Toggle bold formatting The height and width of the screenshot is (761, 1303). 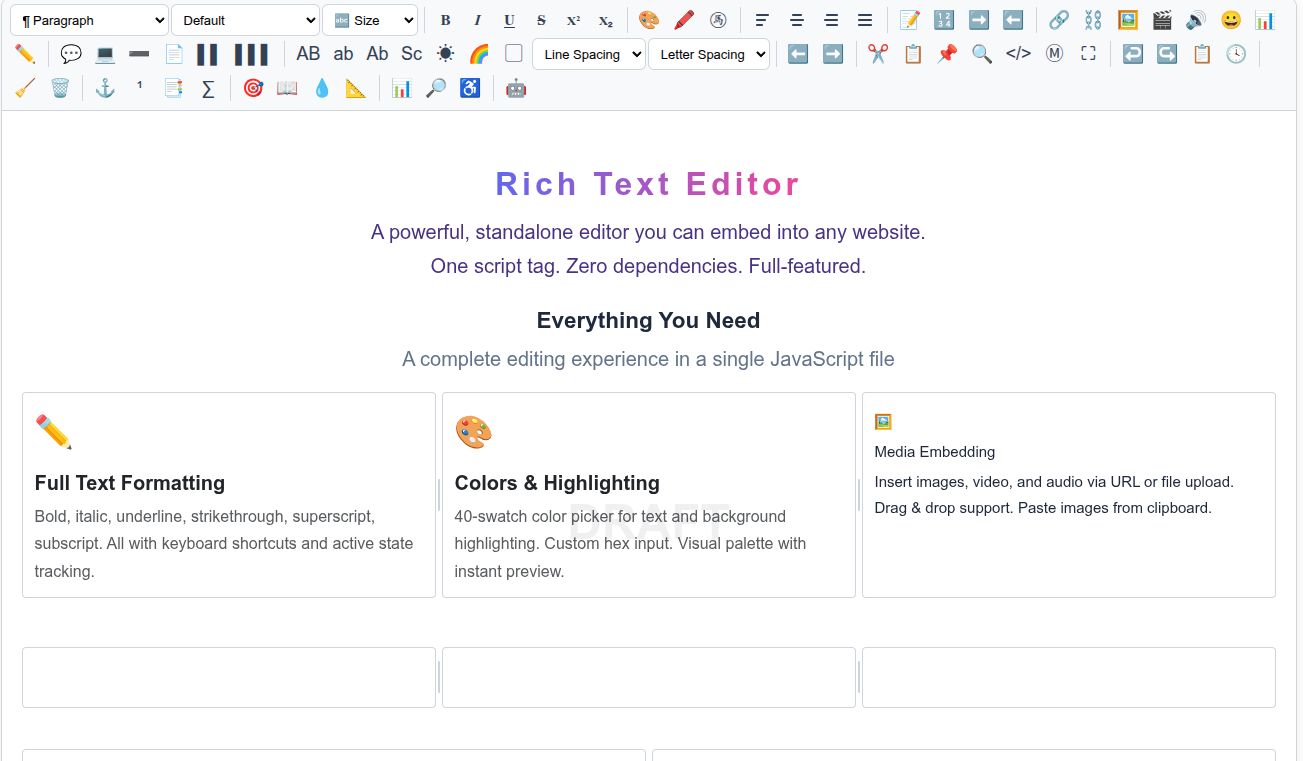tap(445, 19)
